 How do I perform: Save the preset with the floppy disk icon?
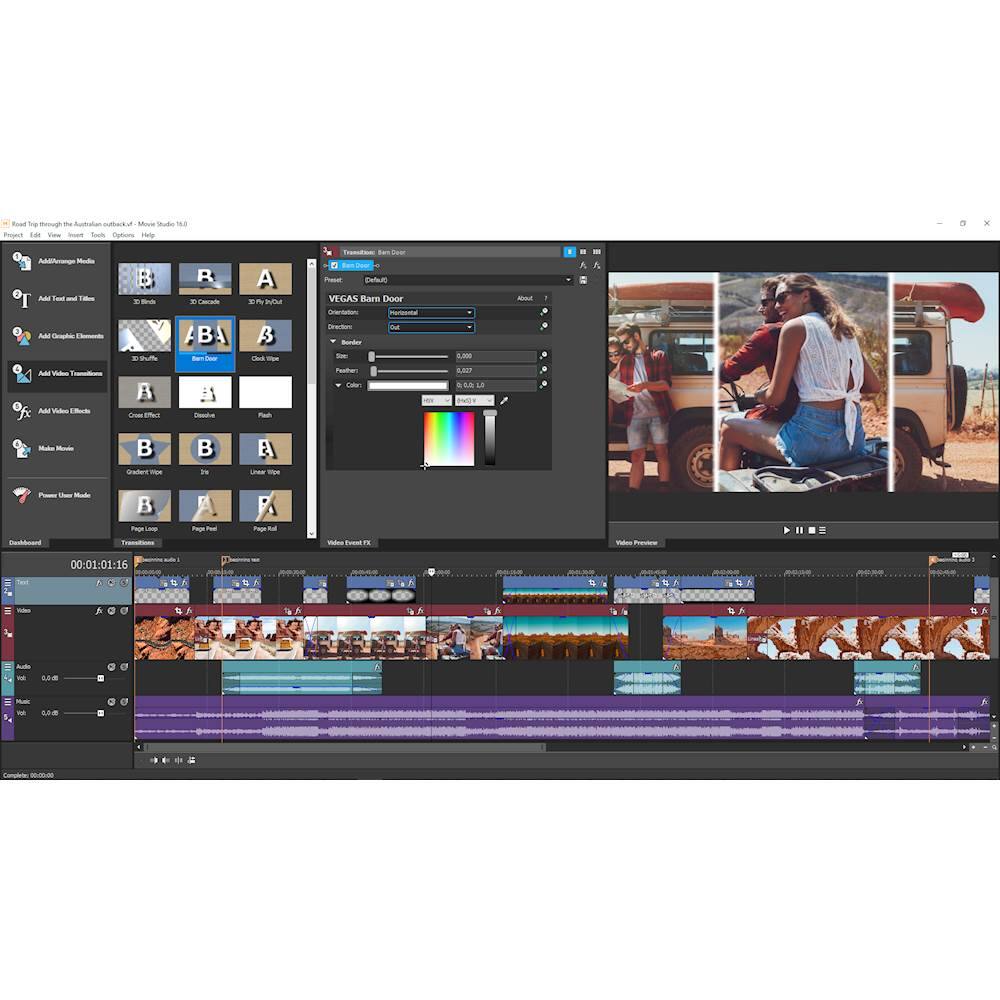tap(583, 280)
